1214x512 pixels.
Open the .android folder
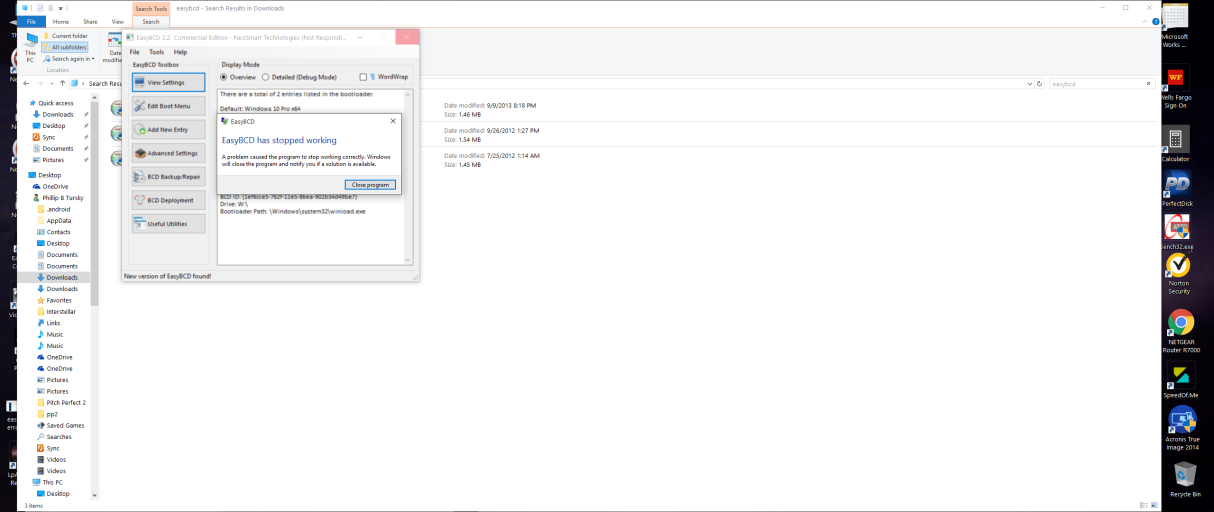tap(56, 209)
